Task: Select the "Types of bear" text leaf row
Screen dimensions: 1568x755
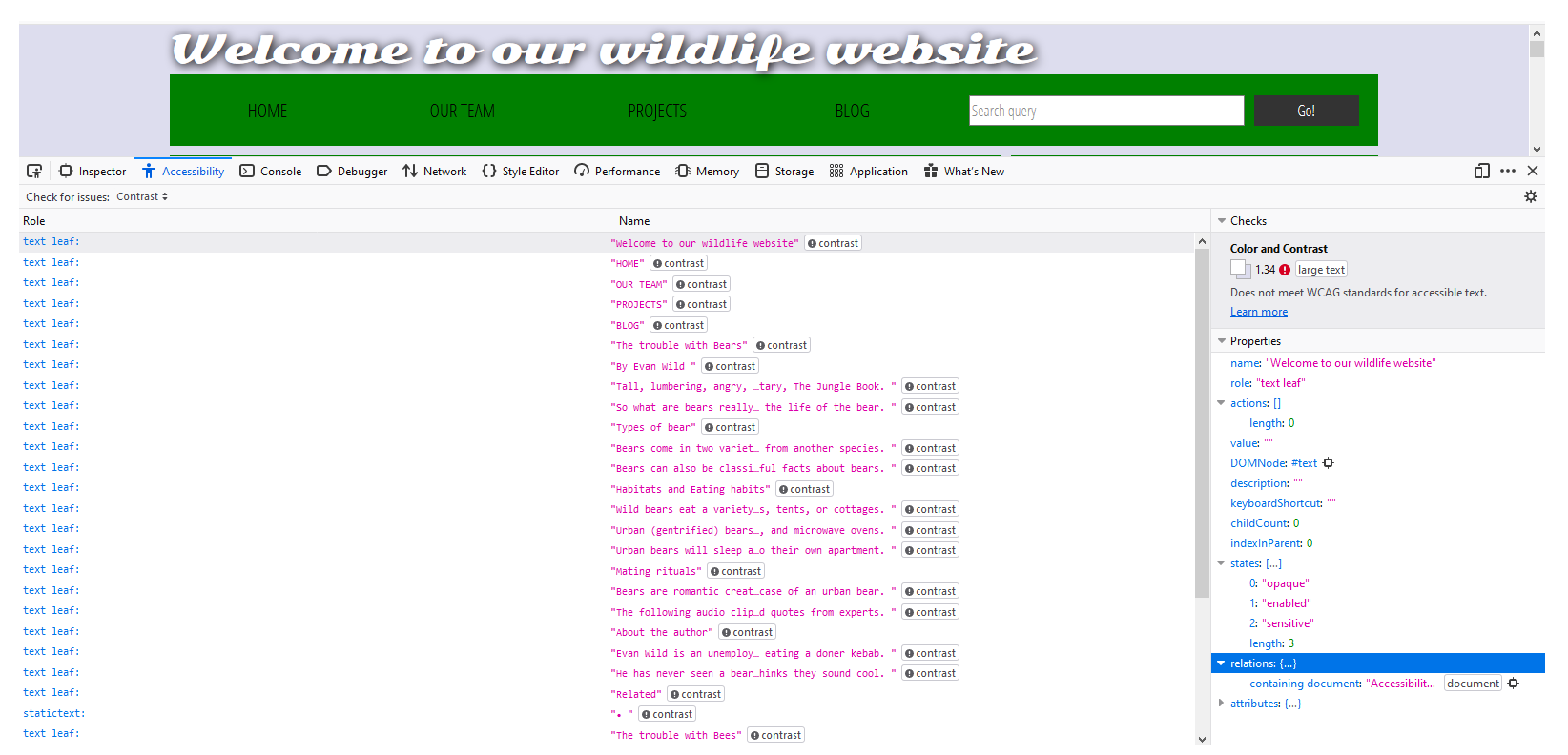Action: coord(382,427)
